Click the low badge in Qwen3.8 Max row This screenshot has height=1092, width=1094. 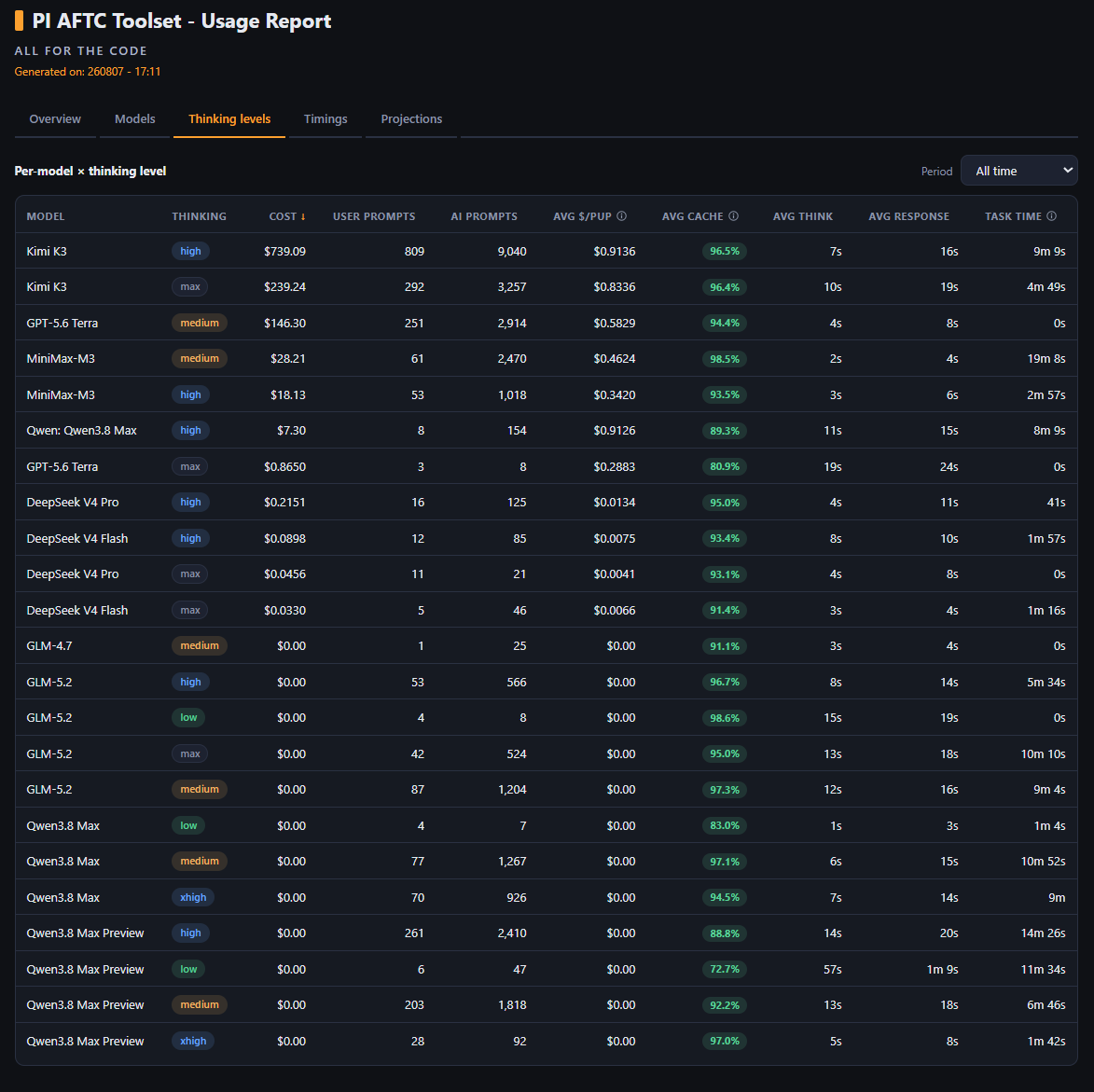(x=188, y=825)
